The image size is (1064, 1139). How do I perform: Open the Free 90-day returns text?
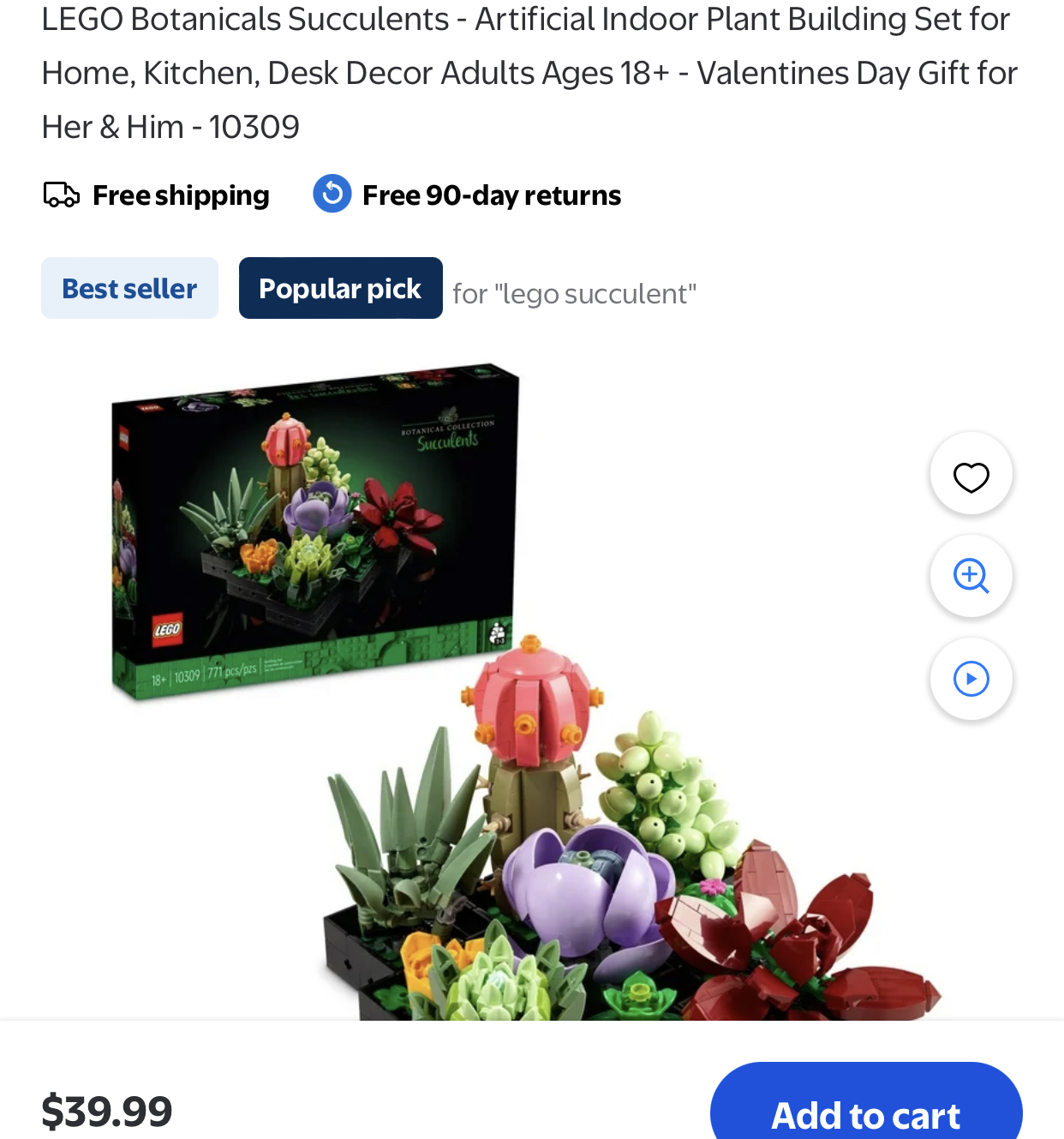(492, 195)
